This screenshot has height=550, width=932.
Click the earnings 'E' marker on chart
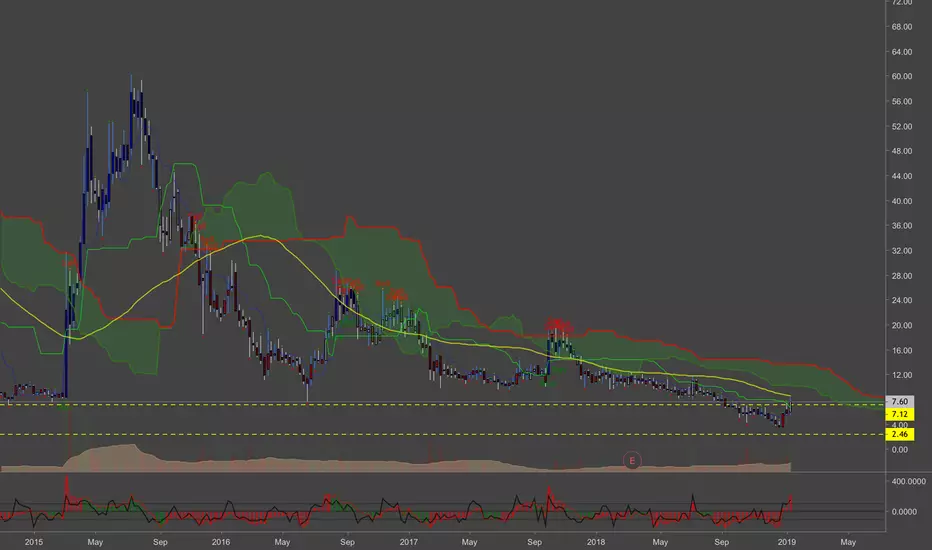(632, 460)
